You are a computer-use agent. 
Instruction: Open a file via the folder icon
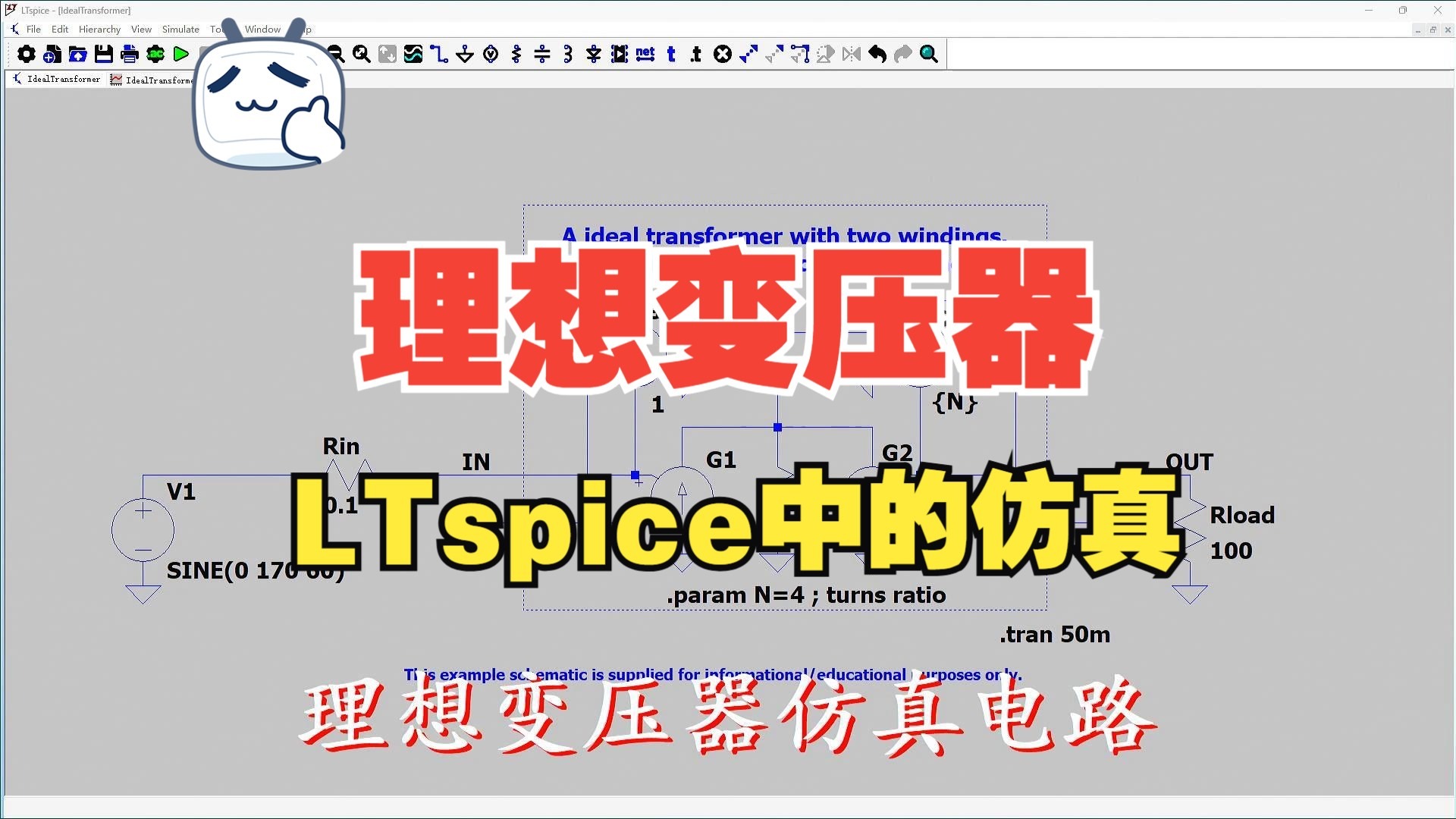[78, 54]
